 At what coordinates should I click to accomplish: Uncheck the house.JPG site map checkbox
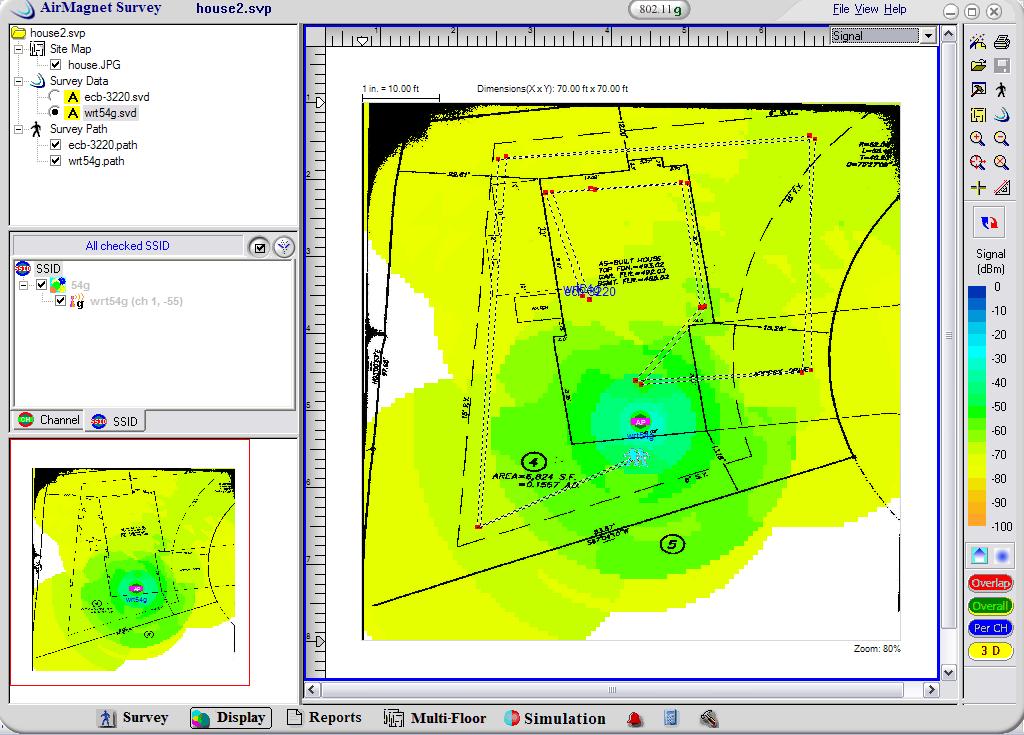point(56,65)
